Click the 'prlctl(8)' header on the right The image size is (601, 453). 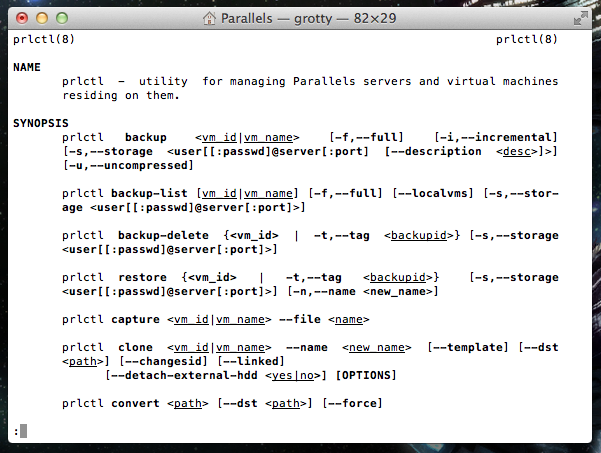(x=527, y=39)
